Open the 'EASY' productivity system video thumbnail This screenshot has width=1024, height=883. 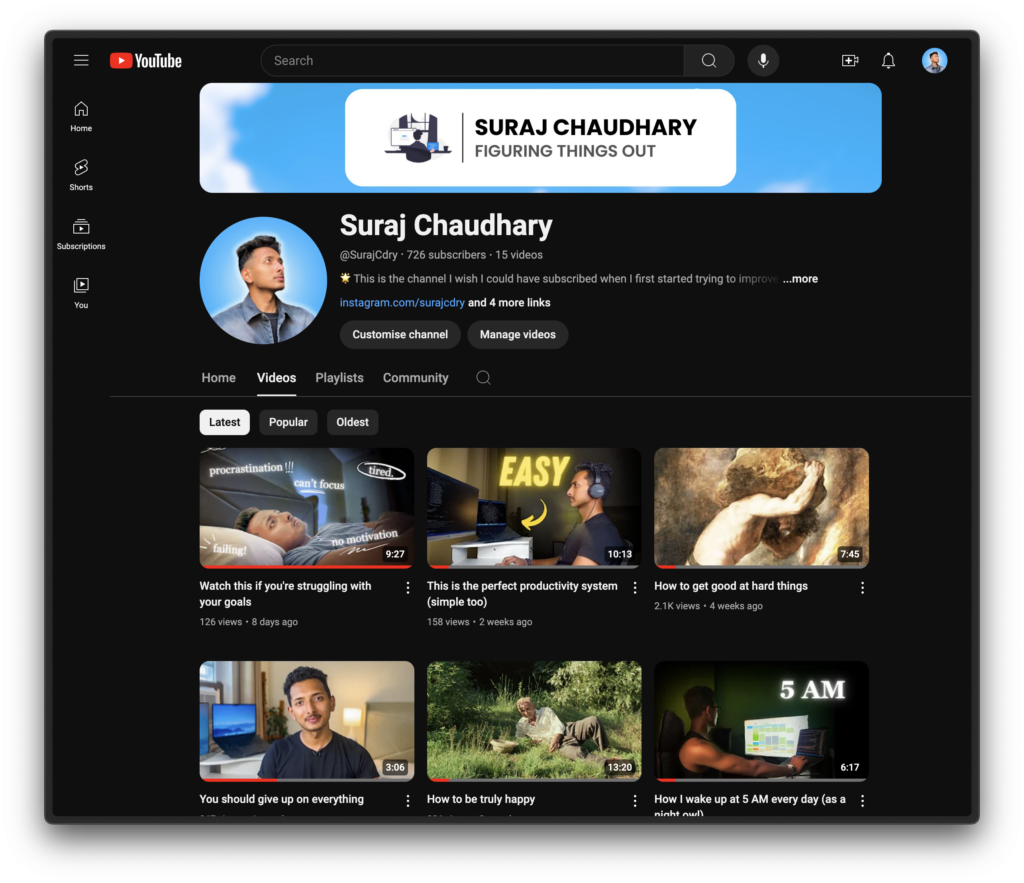pyautogui.click(x=534, y=507)
